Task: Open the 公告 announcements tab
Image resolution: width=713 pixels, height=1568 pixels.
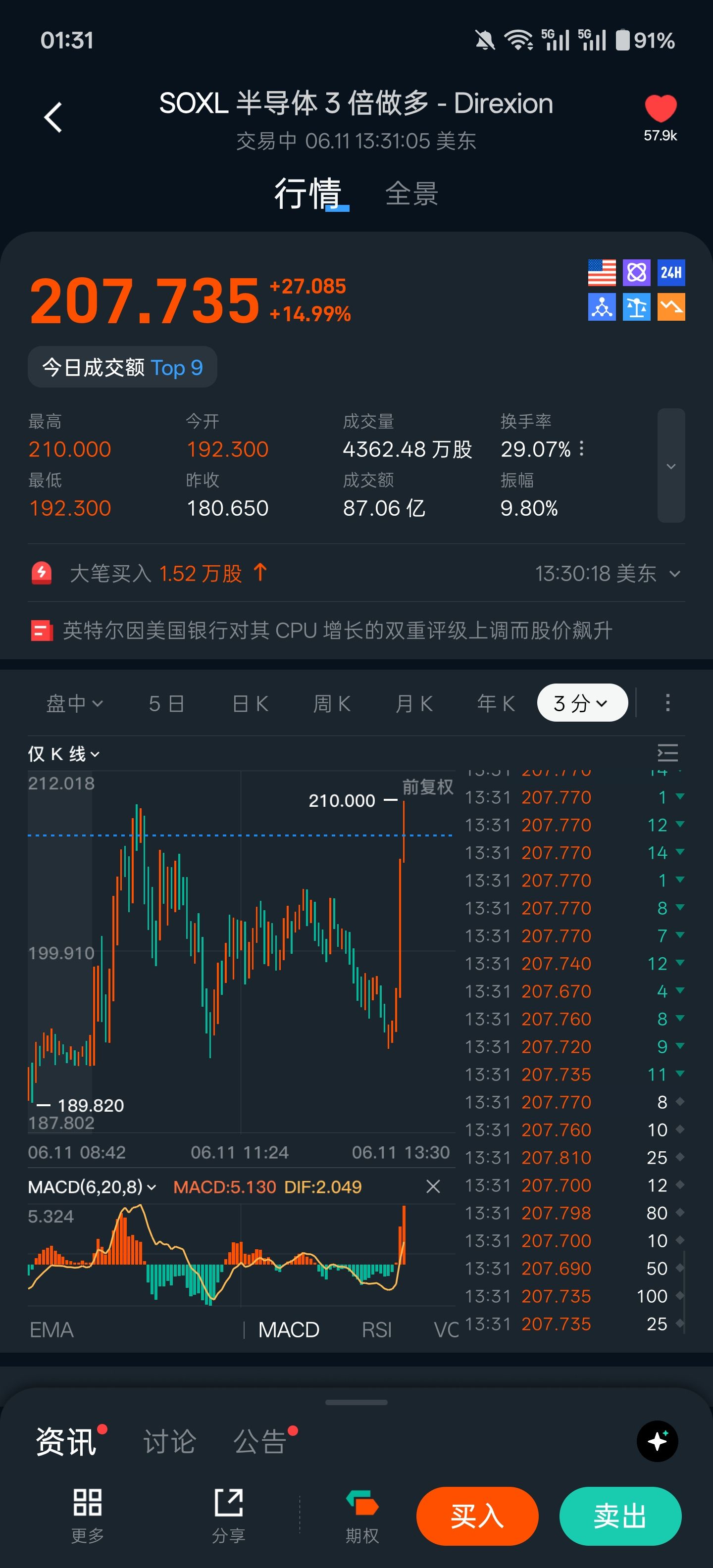Action: (x=260, y=1441)
